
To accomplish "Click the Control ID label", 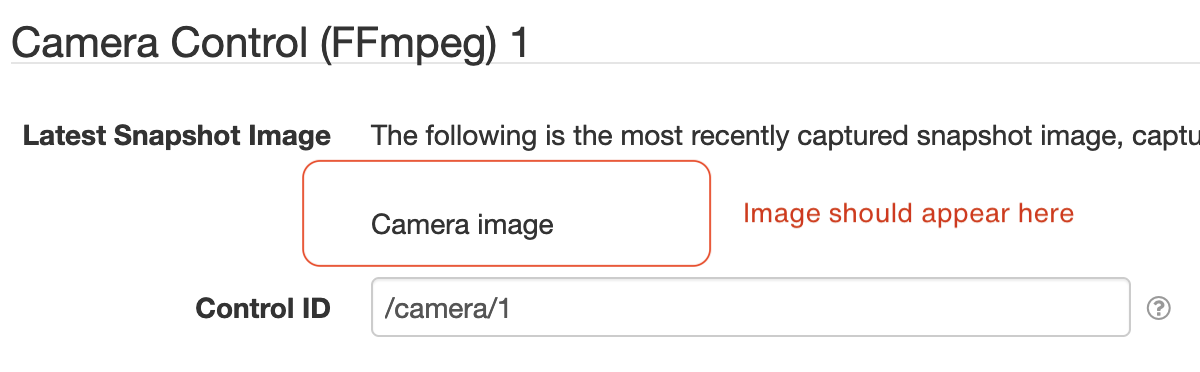I will pos(263,308).
